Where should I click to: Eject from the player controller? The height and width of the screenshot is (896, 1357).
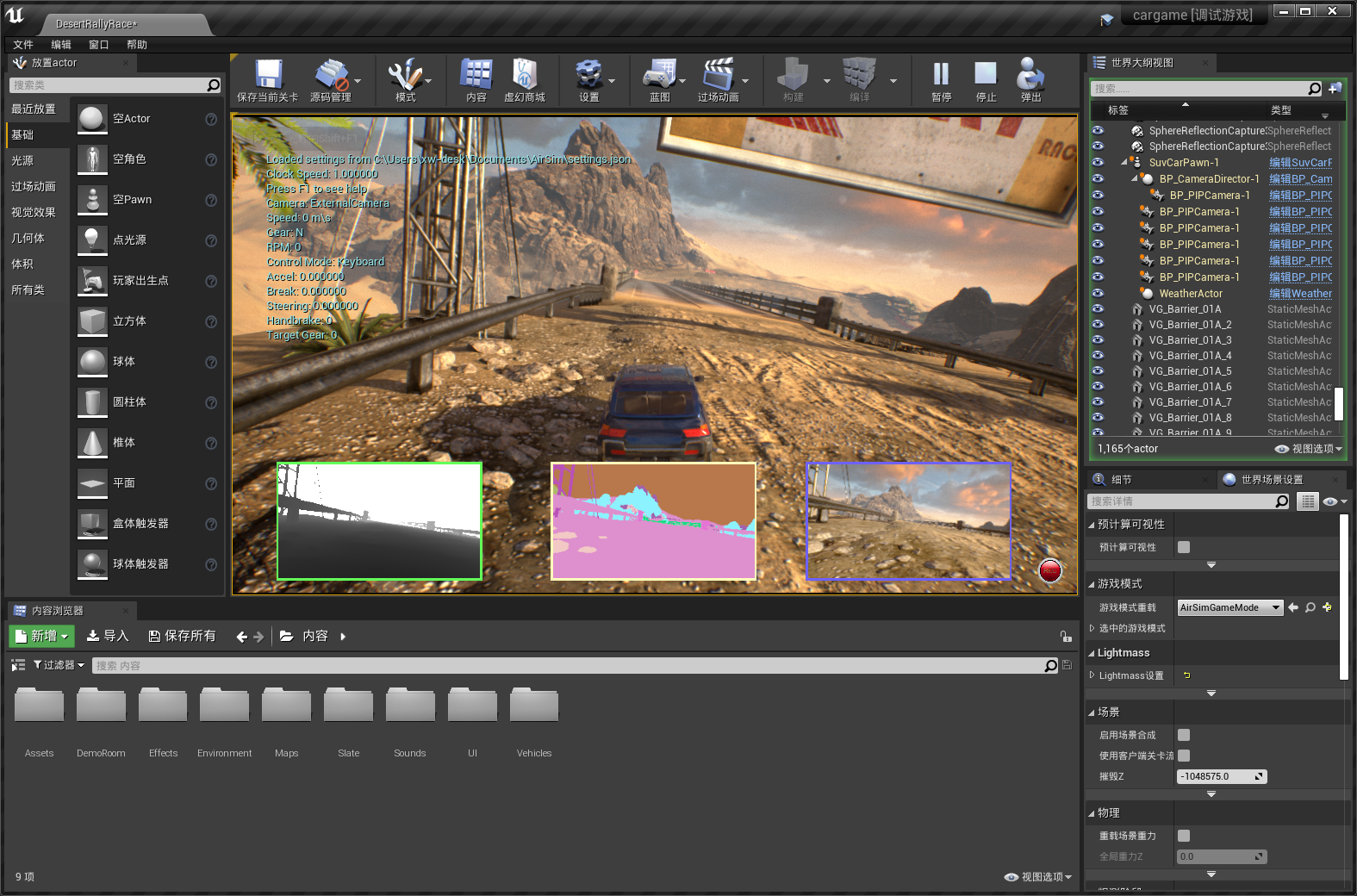pyautogui.click(x=1030, y=74)
